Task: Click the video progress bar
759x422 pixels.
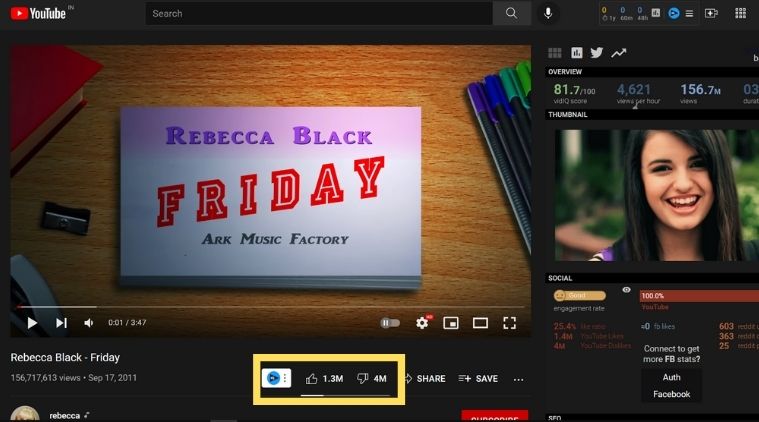Action: [x=271, y=307]
